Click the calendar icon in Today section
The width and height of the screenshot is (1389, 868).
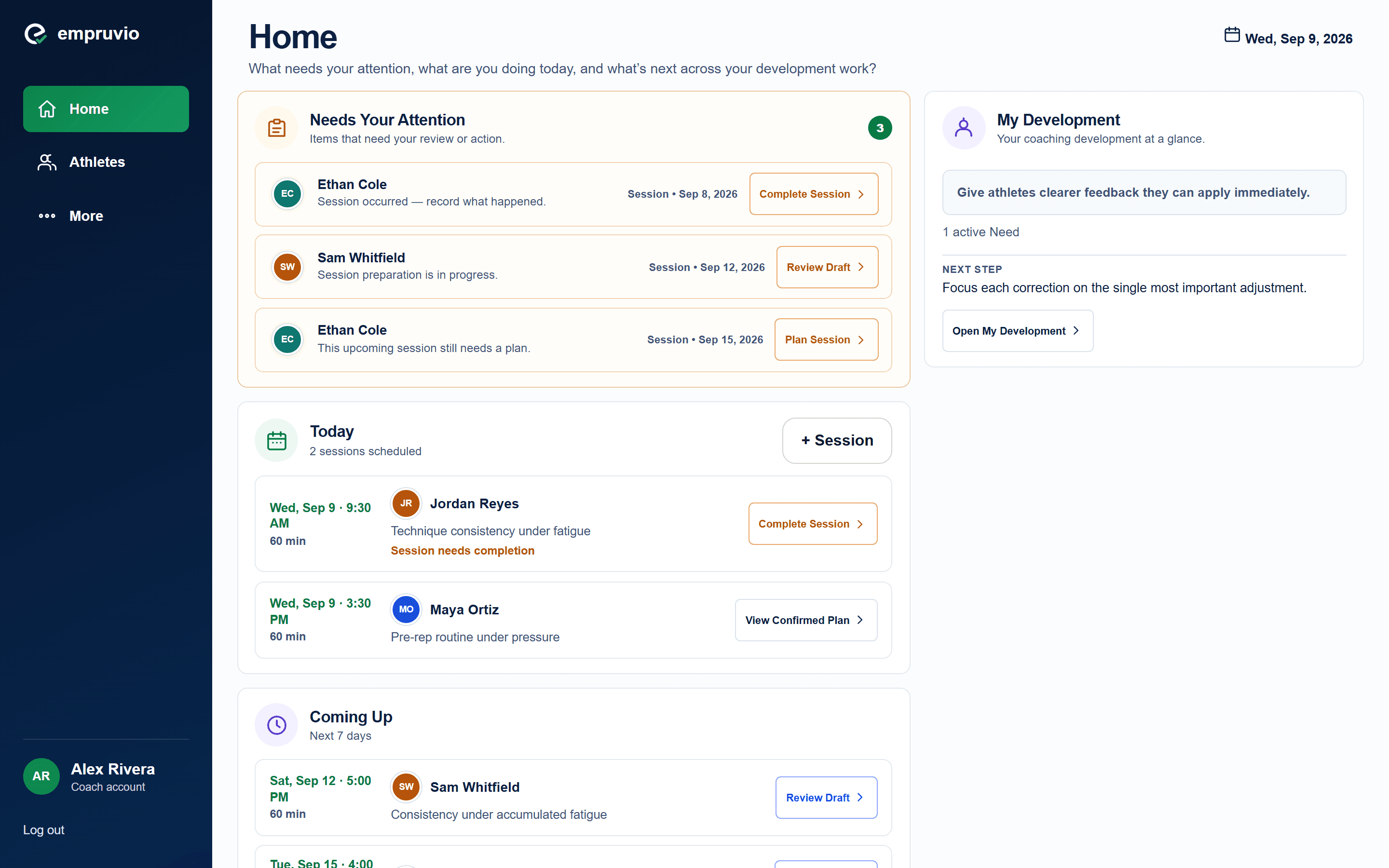pos(277,440)
